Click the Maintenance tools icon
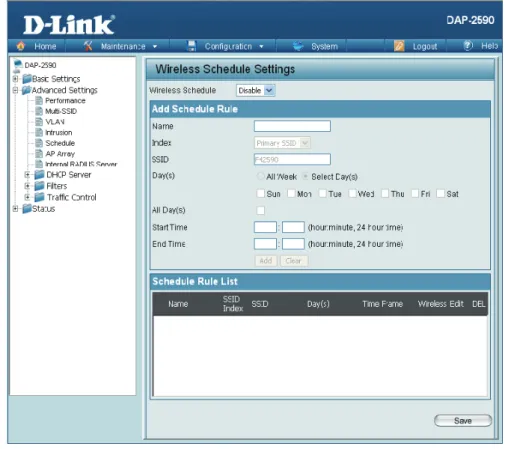The image size is (505, 449). coord(88,46)
